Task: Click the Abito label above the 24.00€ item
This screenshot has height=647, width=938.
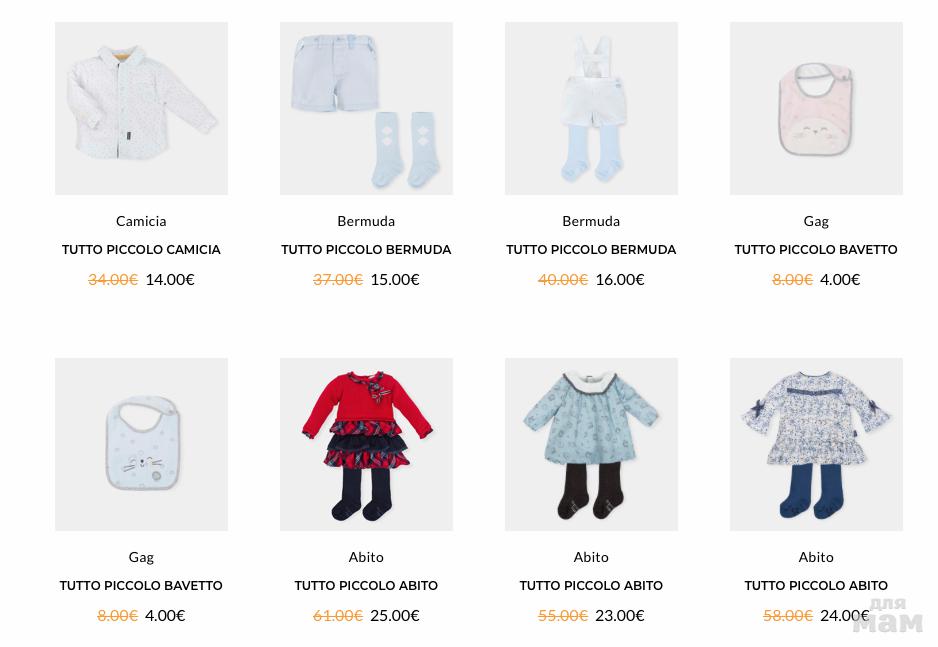Action: point(816,557)
